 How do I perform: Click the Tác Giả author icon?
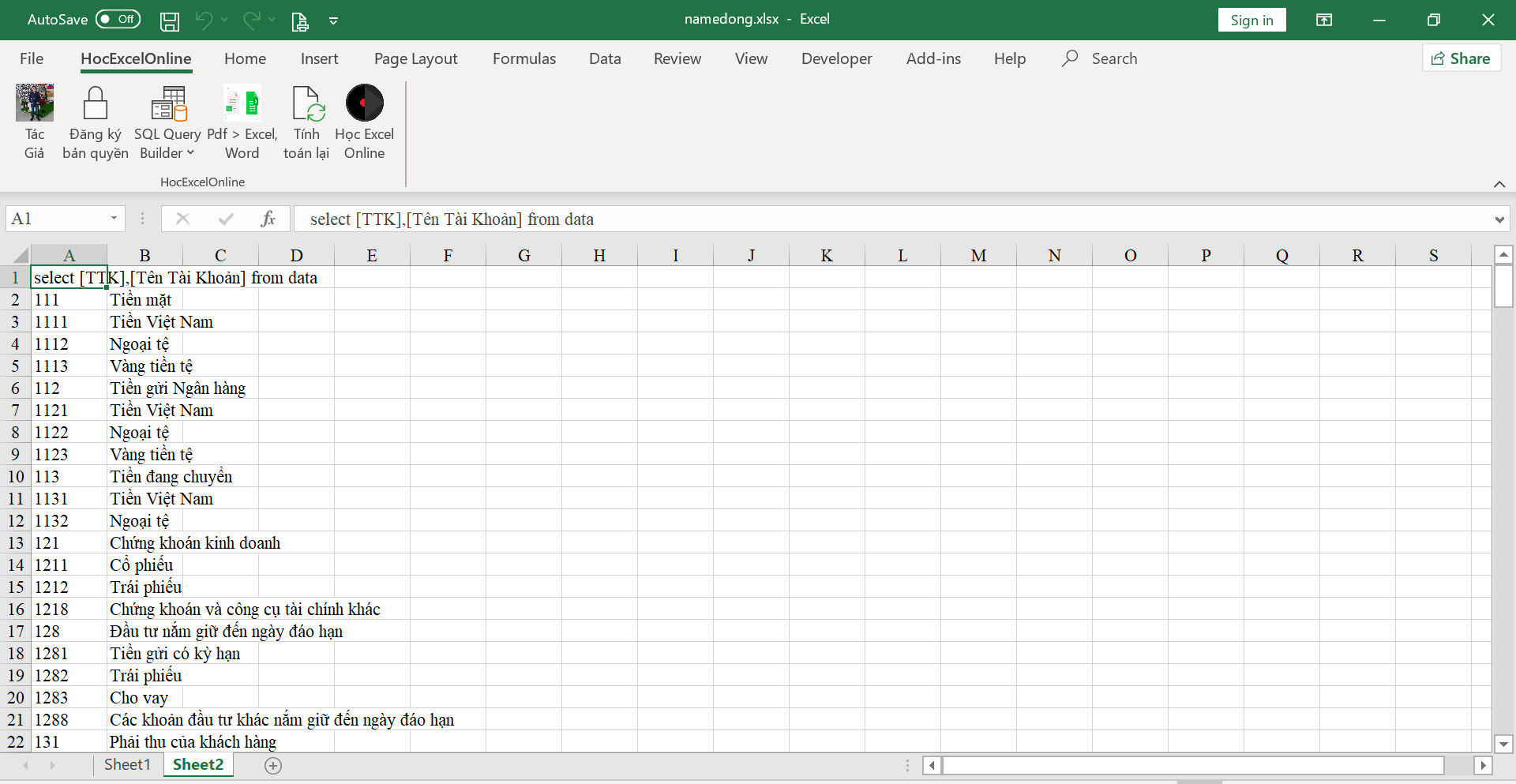click(x=35, y=104)
